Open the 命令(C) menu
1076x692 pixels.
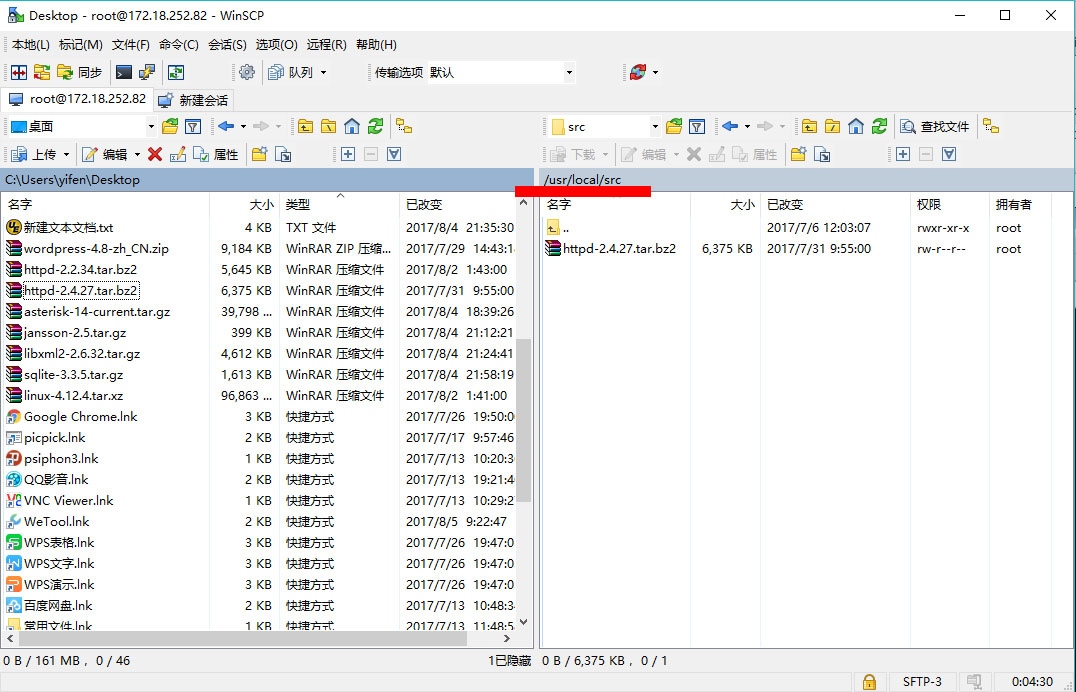pyautogui.click(x=179, y=44)
